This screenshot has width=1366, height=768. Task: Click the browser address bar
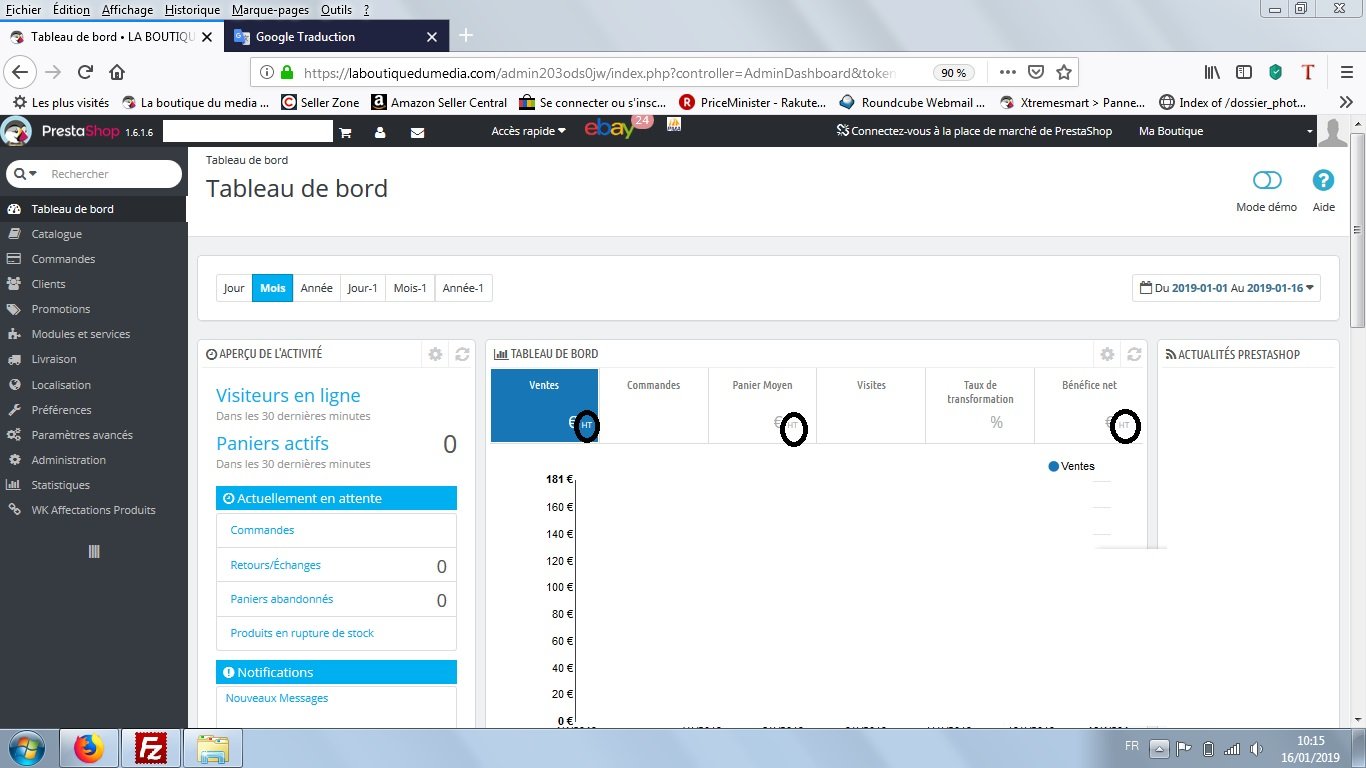600,73
